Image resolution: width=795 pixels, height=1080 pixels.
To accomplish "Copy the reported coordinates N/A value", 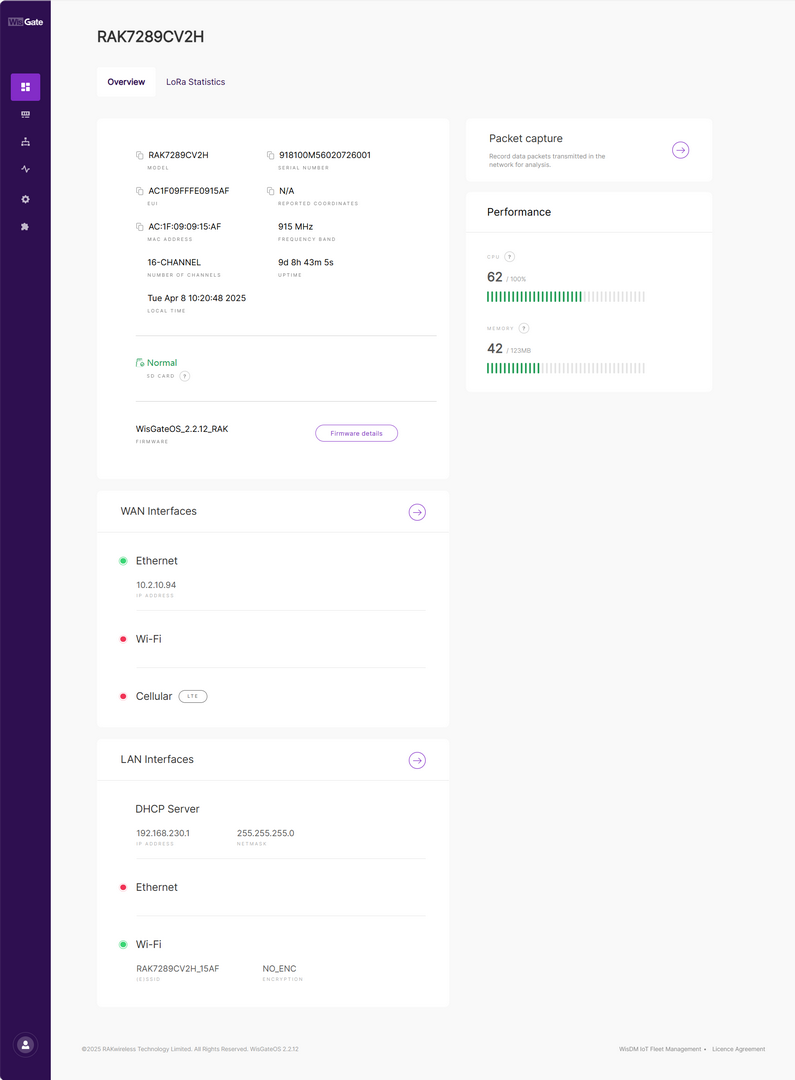I will pyautogui.click(x=270, y=191).
